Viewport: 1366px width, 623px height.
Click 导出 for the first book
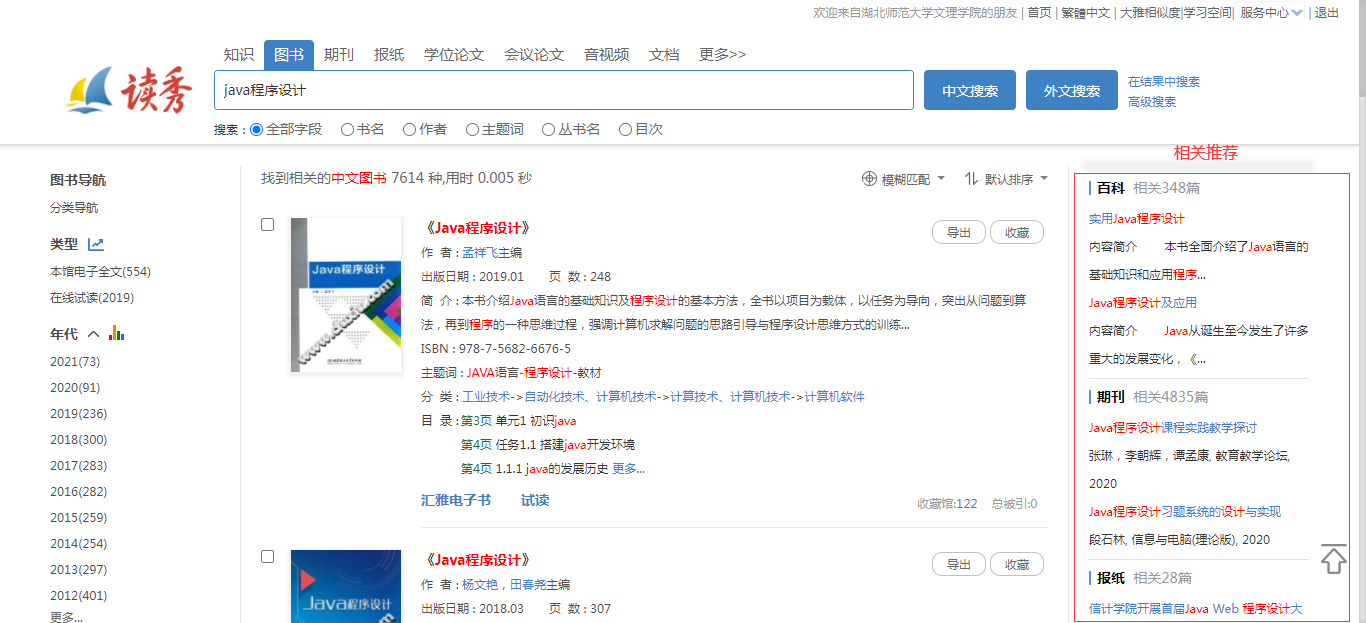958,232
